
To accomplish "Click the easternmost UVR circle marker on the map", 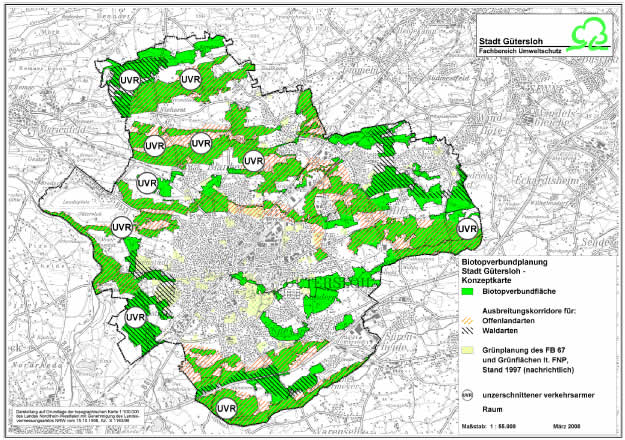I will click(x=467, y=229).
